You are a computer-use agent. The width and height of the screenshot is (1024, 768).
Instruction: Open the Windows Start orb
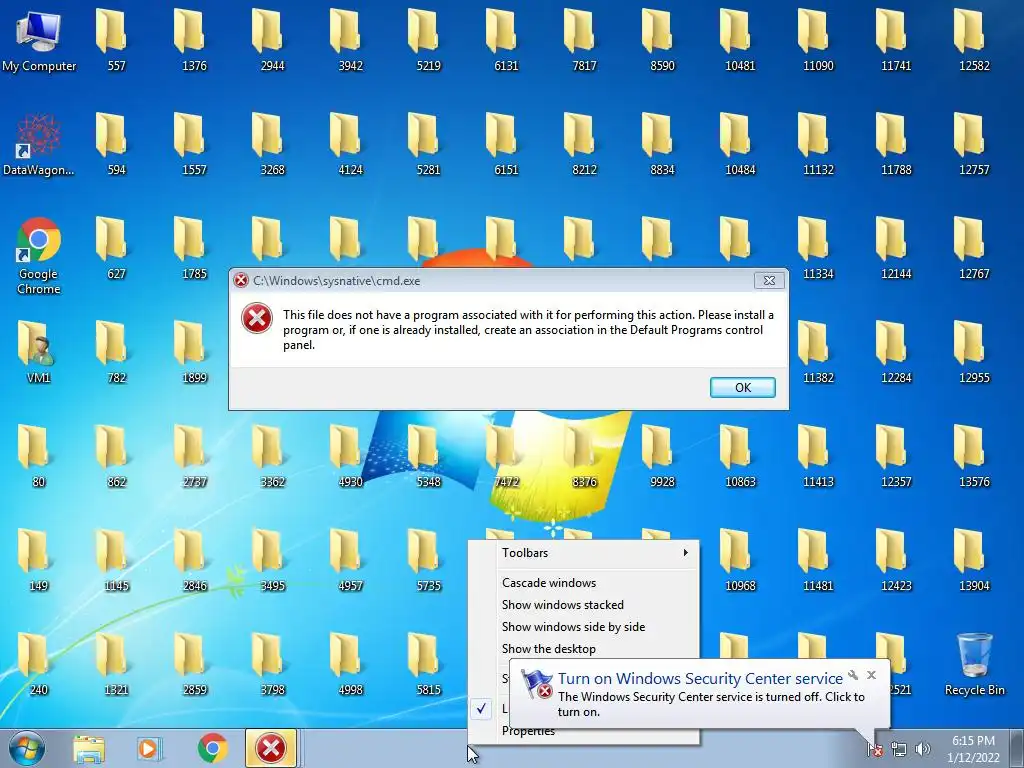(x=27, y=748)
